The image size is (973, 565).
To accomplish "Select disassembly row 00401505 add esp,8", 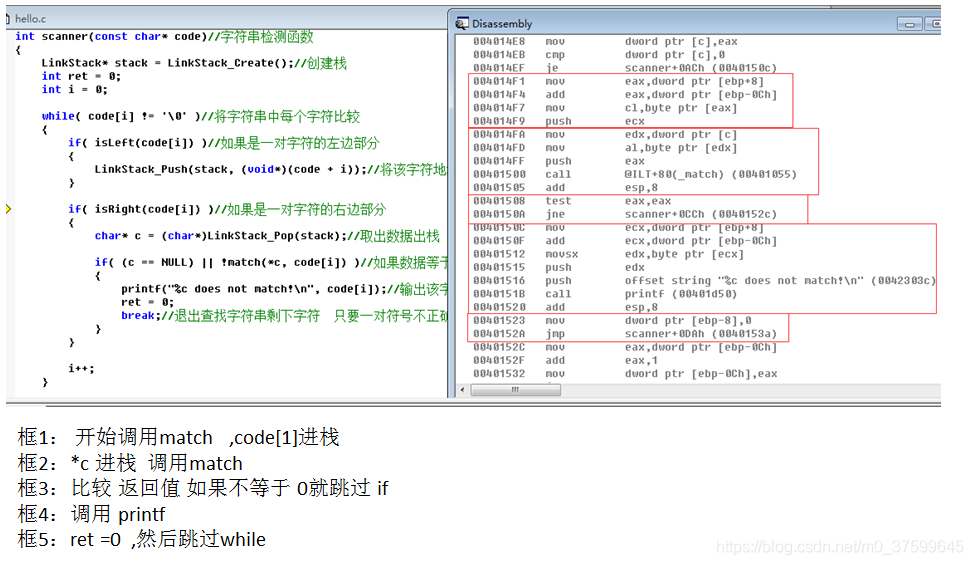I will pos(565,187).
